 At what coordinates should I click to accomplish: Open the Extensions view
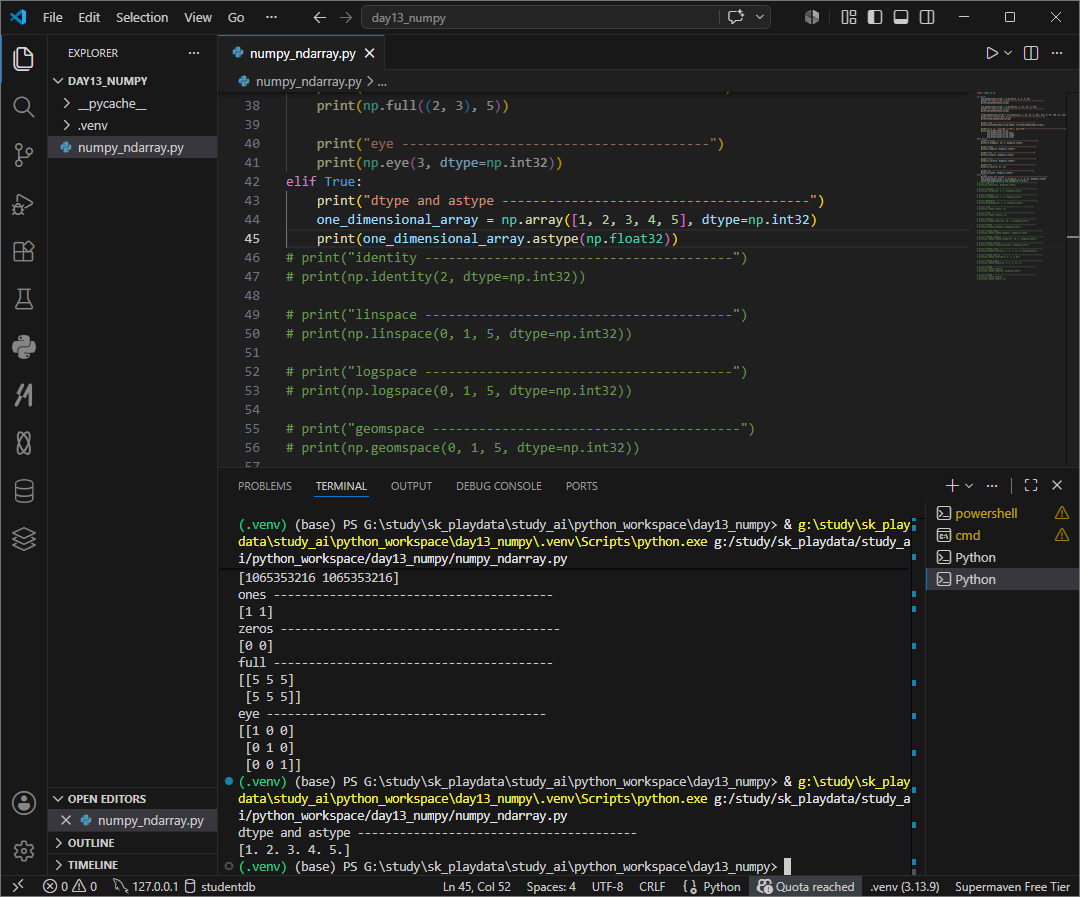click(x=23, y=251)
